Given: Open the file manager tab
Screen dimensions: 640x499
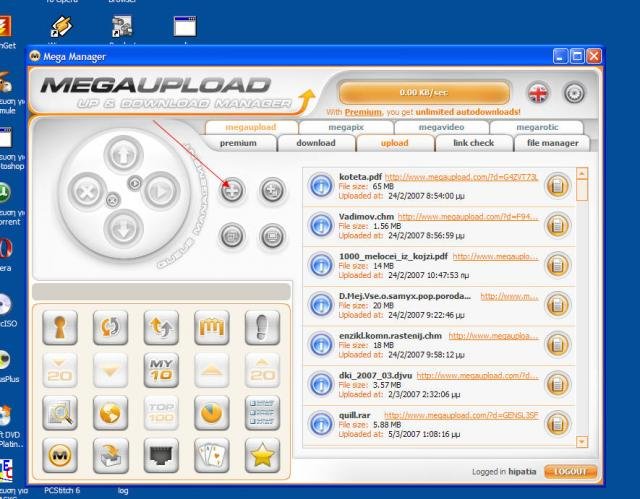Looking at the screenshot, I should click(552, 143).
